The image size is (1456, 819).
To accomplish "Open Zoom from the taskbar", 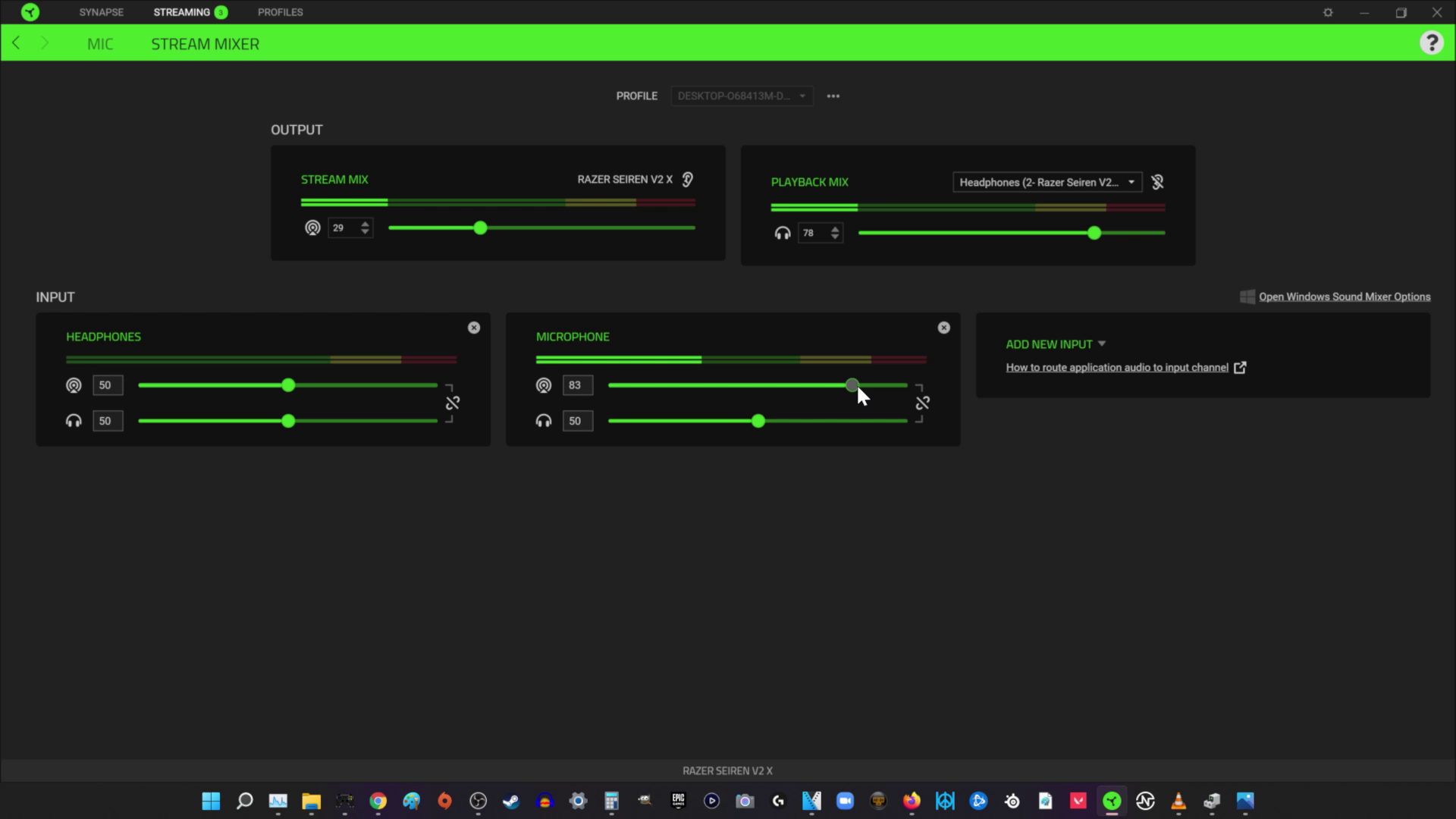I will pyautogui.click(x=845, y=801).
